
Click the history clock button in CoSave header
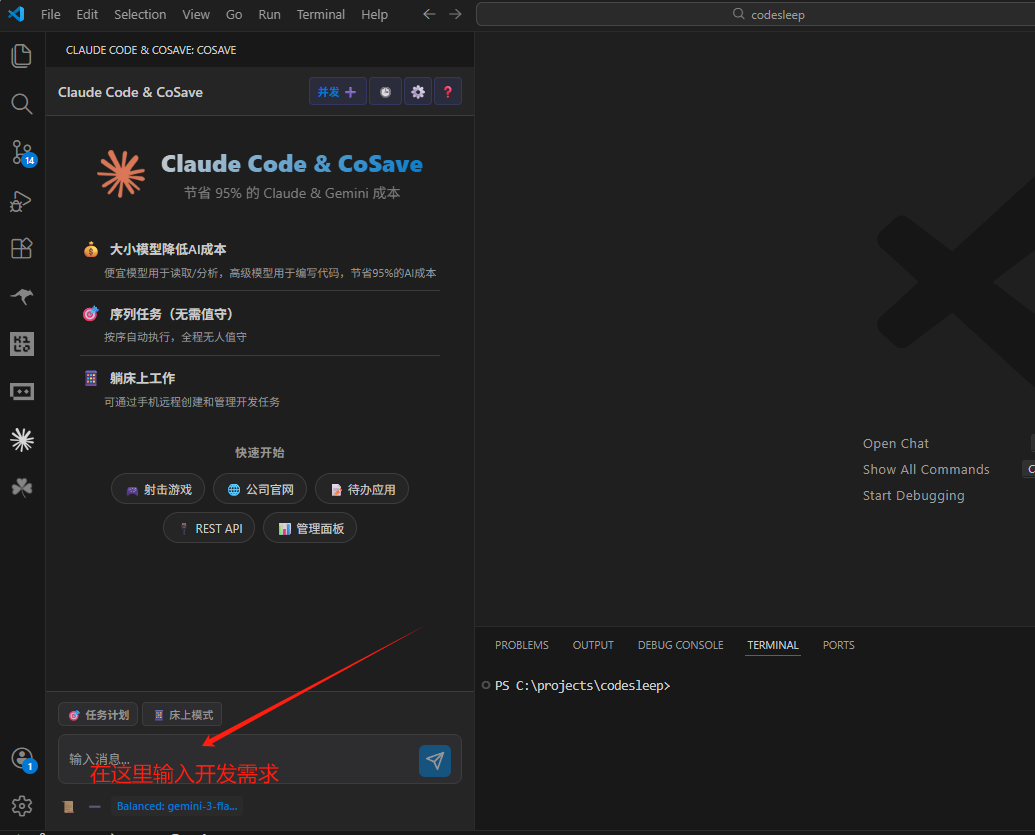tap(385, 92)
